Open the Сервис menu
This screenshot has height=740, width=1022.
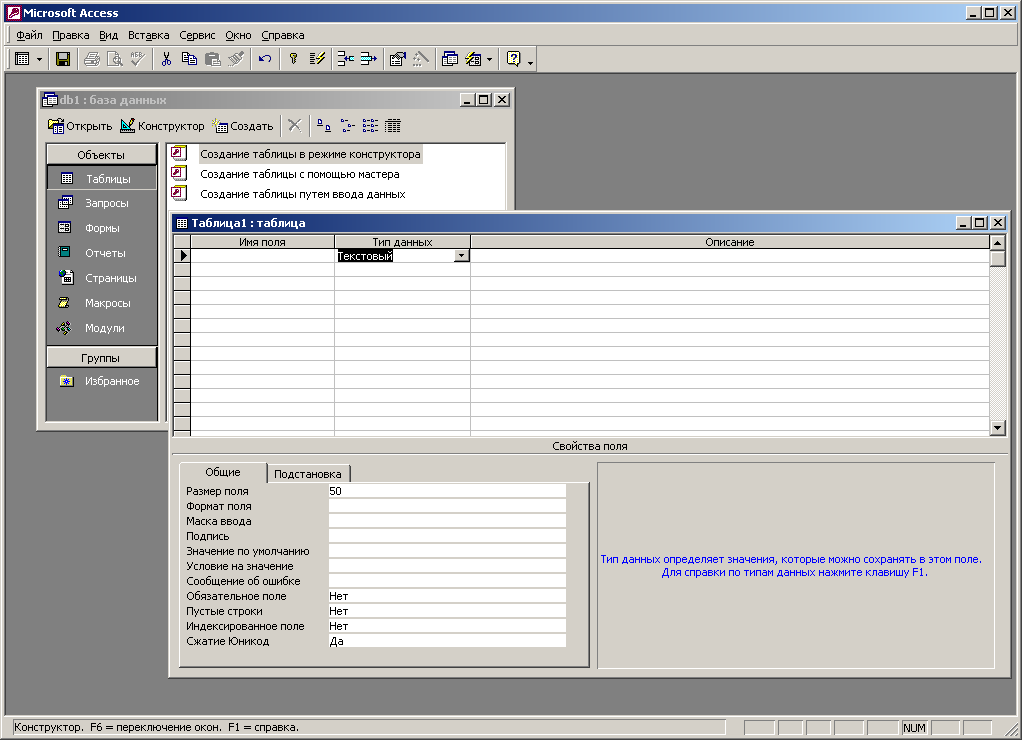[197, 35]
